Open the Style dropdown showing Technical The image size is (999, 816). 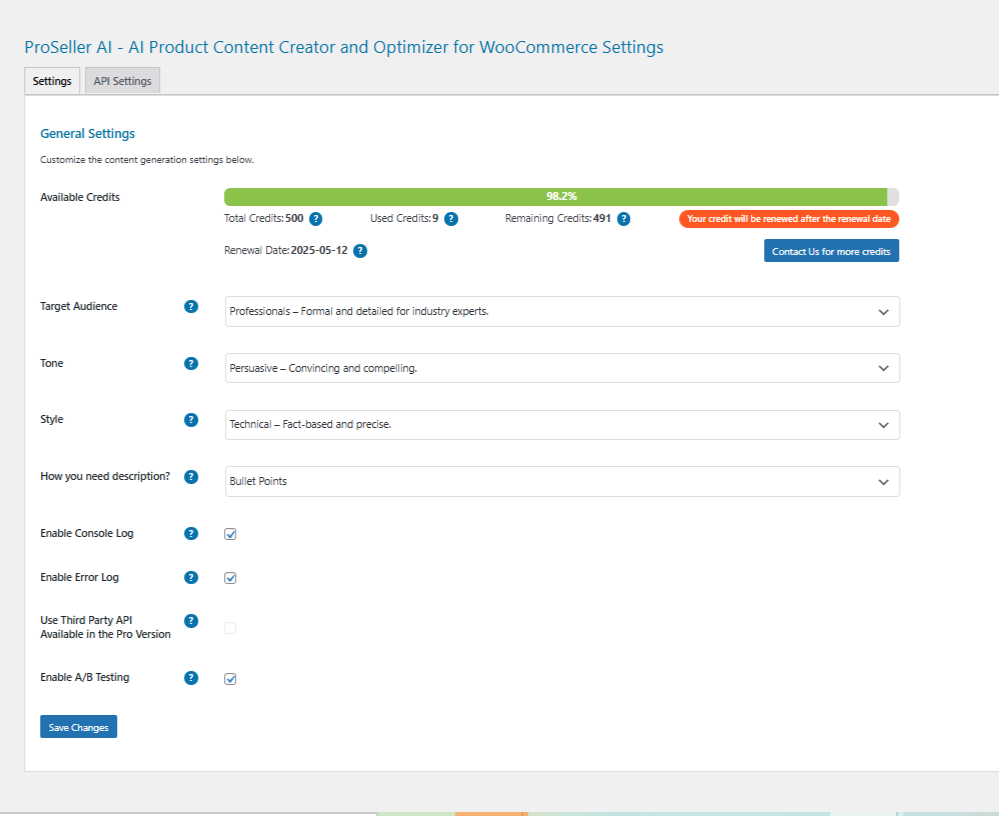pyautogui.click(x=562, y=425)
